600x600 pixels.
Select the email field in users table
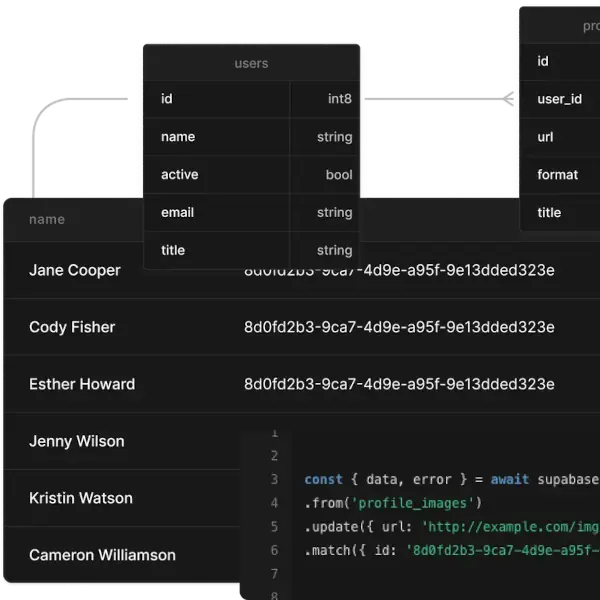click(177, 213)
